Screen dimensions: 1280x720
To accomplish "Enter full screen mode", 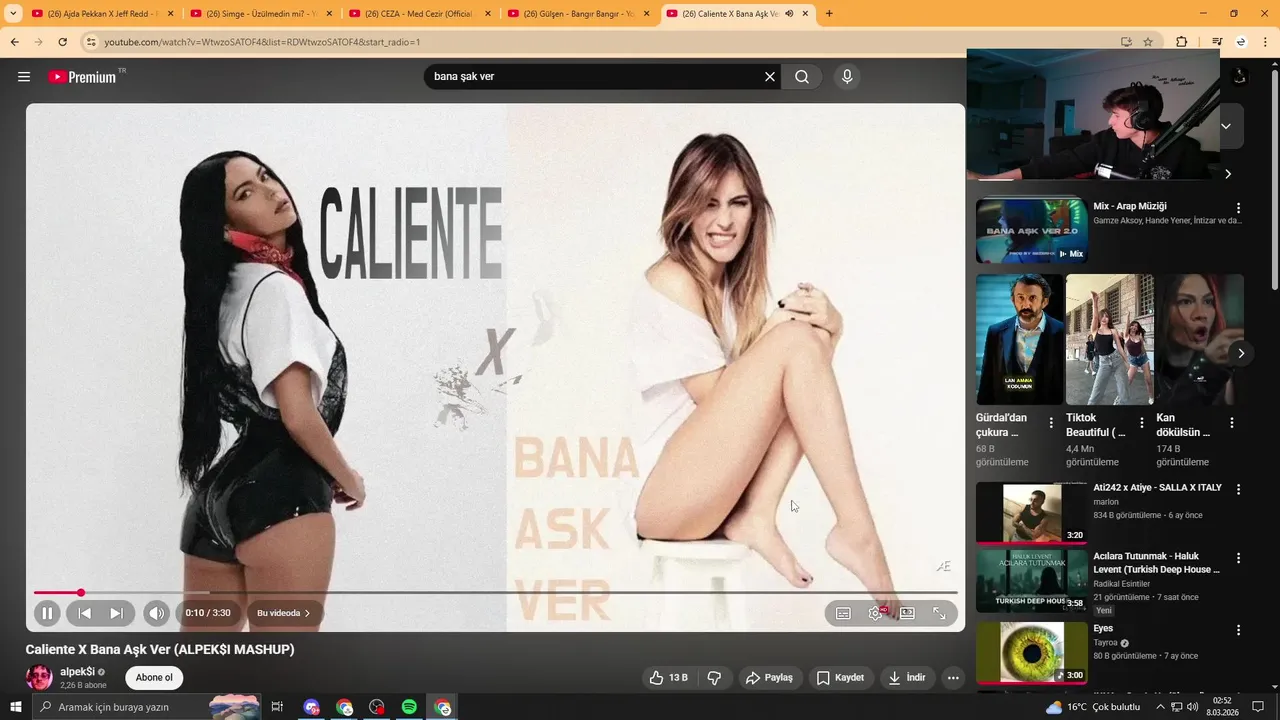I will 939,613.
